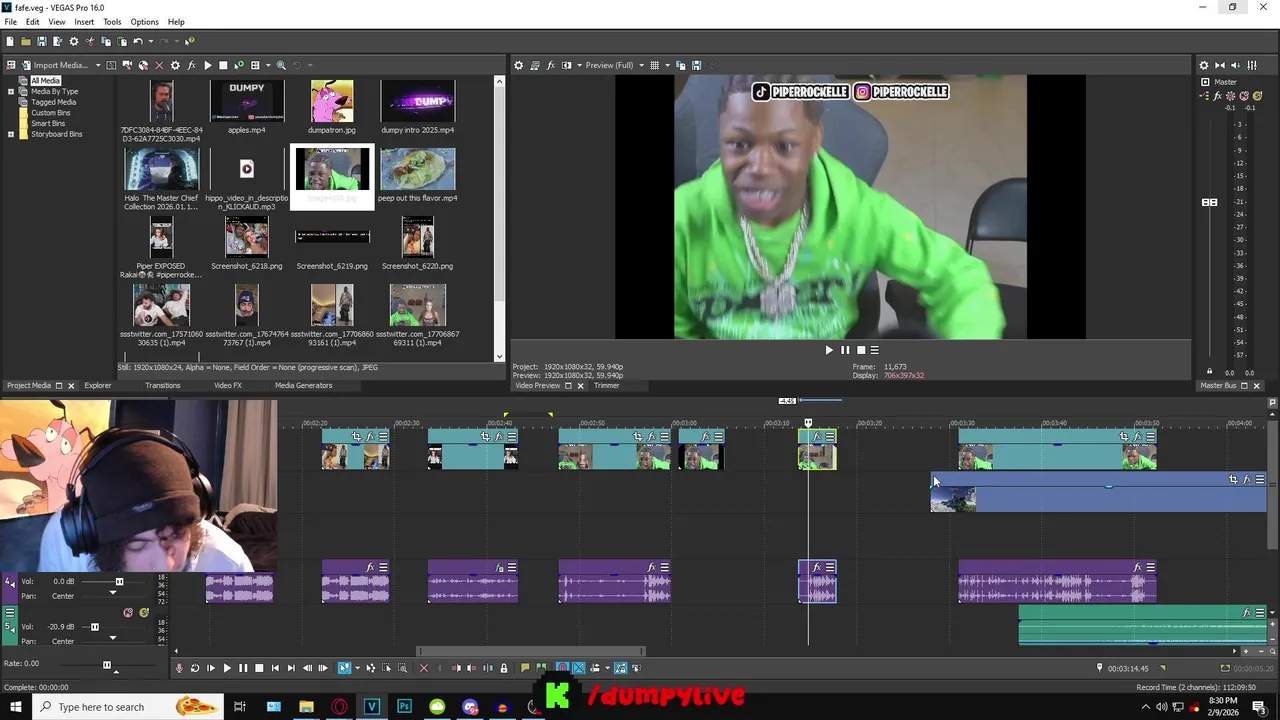
Task: Open Media FX in Project Media toolbar
Action: pyautogui.click(x=191, y=65)
